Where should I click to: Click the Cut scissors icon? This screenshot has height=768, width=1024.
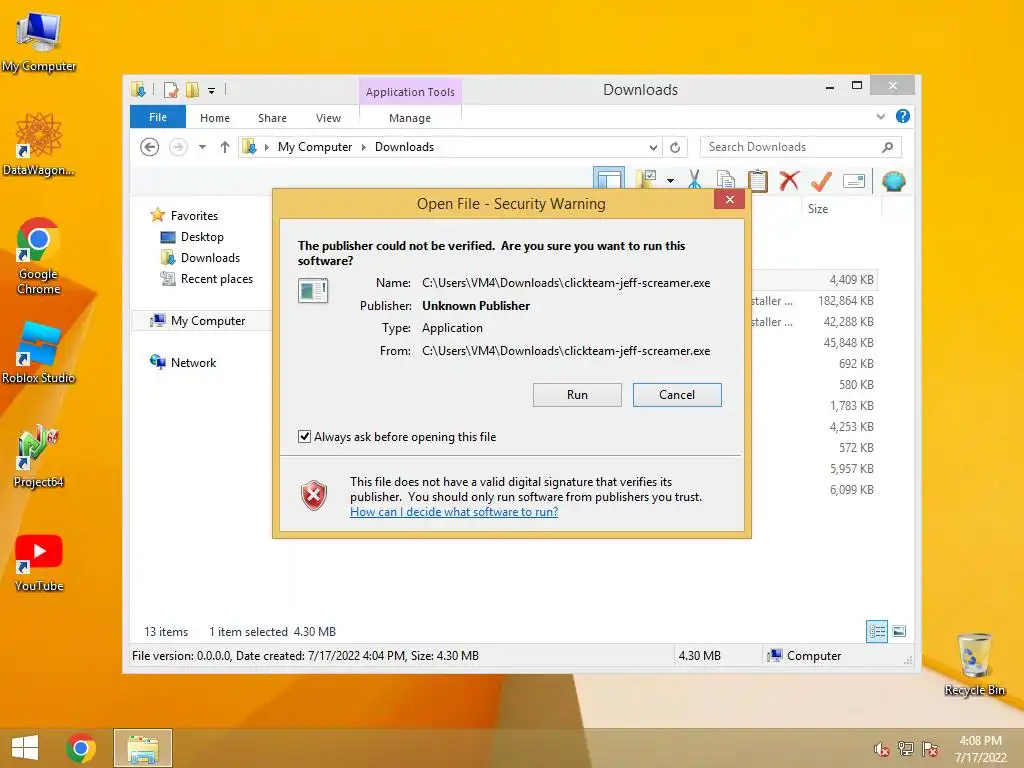(x=694, y=180)
